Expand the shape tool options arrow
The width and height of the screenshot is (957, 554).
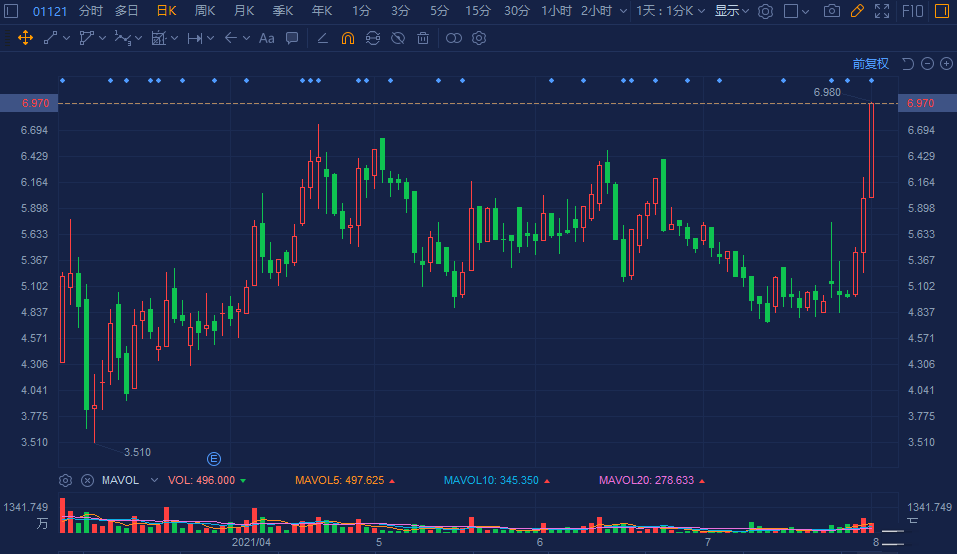pyautogui.click(x=103, y=38)
